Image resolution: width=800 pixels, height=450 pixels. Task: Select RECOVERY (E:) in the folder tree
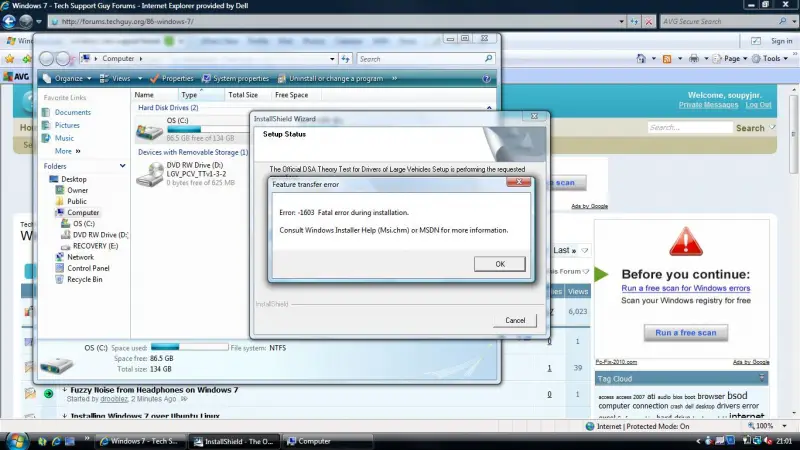coord(95,246)
